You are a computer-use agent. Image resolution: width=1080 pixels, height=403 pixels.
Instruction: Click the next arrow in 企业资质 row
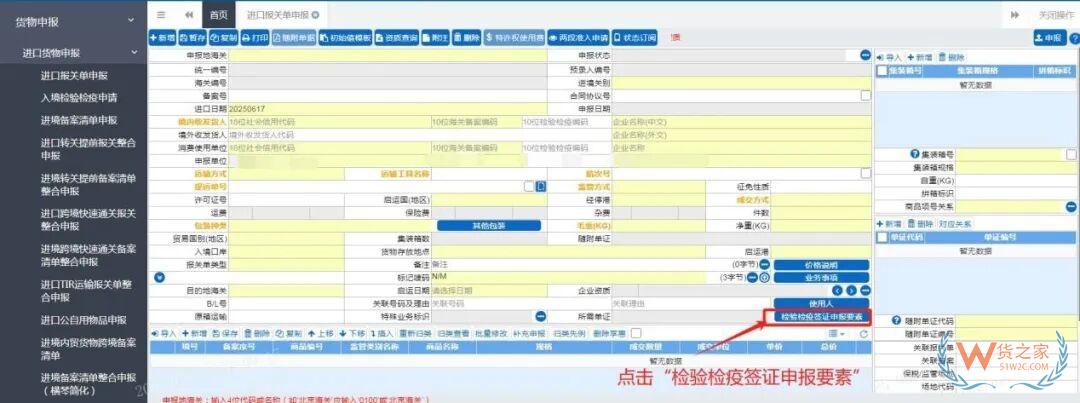pyautogui.click(x=851, y=291)
